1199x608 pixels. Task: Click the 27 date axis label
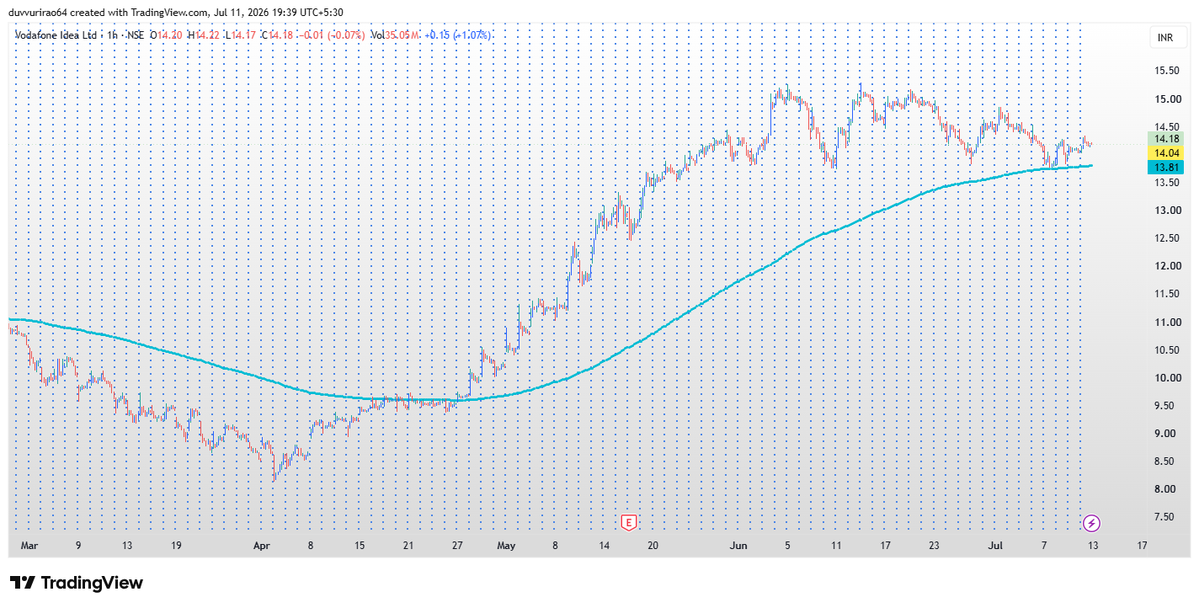pyautogui.click(x=457, y=546)
